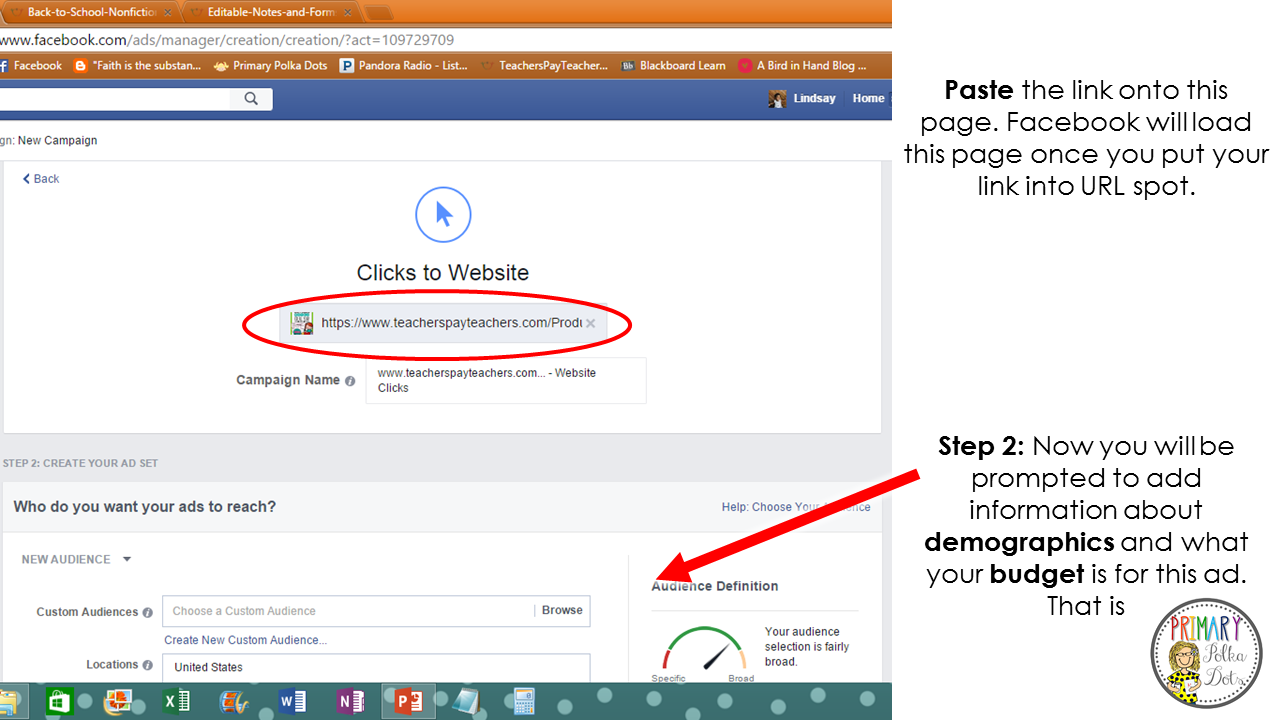Viewport: 1280px width, 720px height.
Task: Open the Pandora Radio bookmark
Action: pos(404,65)
